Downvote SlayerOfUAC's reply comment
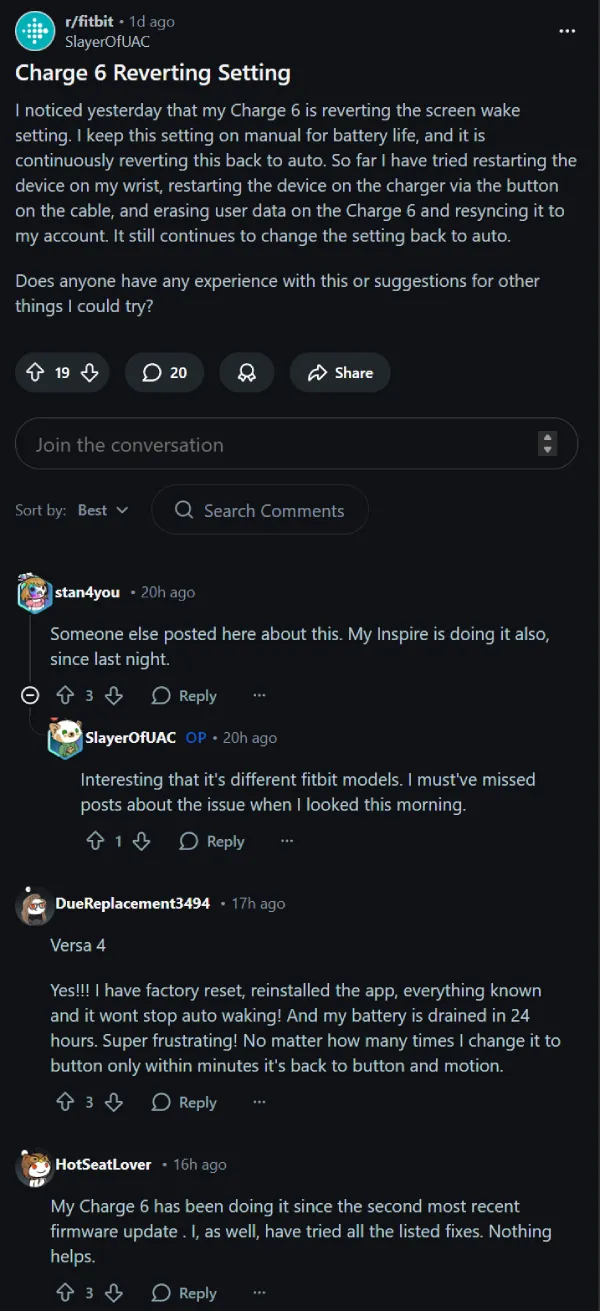The image size is (600, 1311). pyautogui.click(x=141, y=842)
